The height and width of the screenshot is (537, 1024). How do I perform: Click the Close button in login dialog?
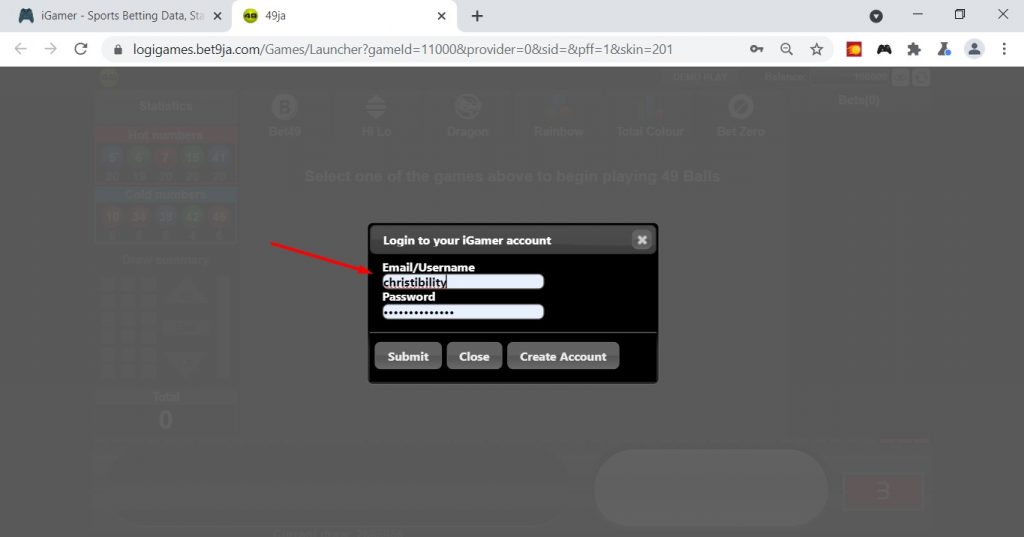click(x=474, y=356)
